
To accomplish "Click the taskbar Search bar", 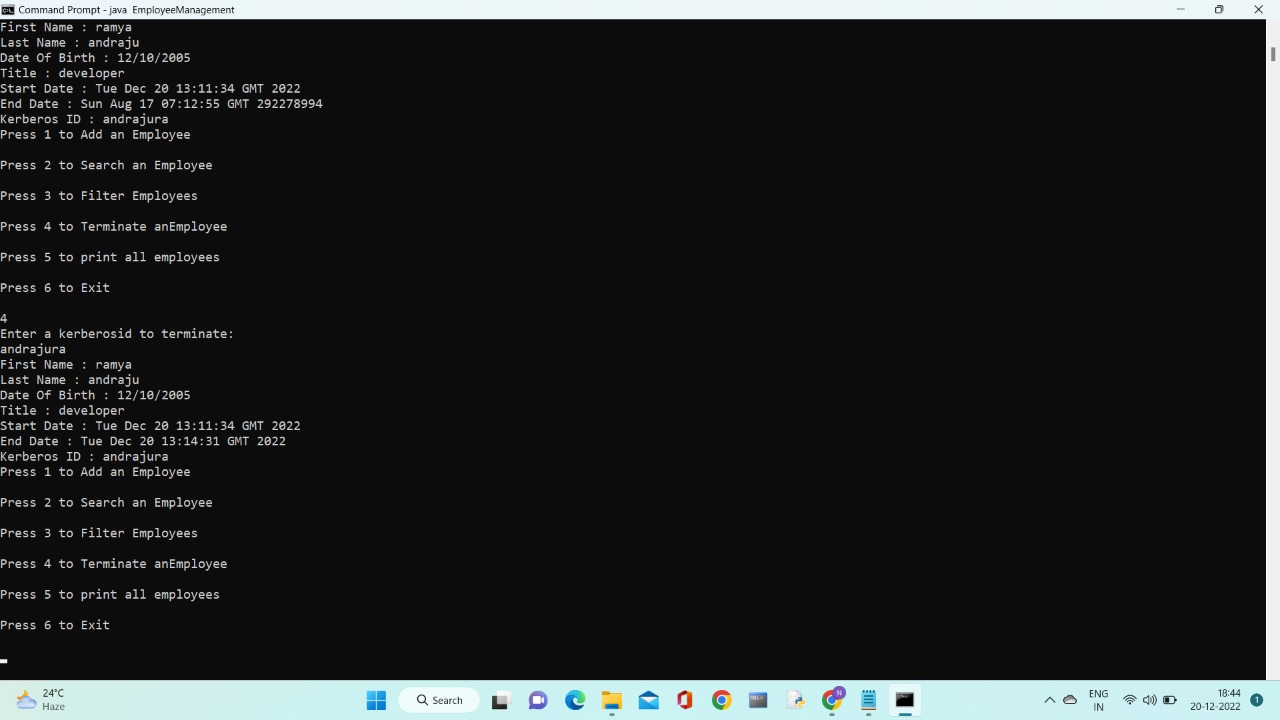I will click(439, 700).
